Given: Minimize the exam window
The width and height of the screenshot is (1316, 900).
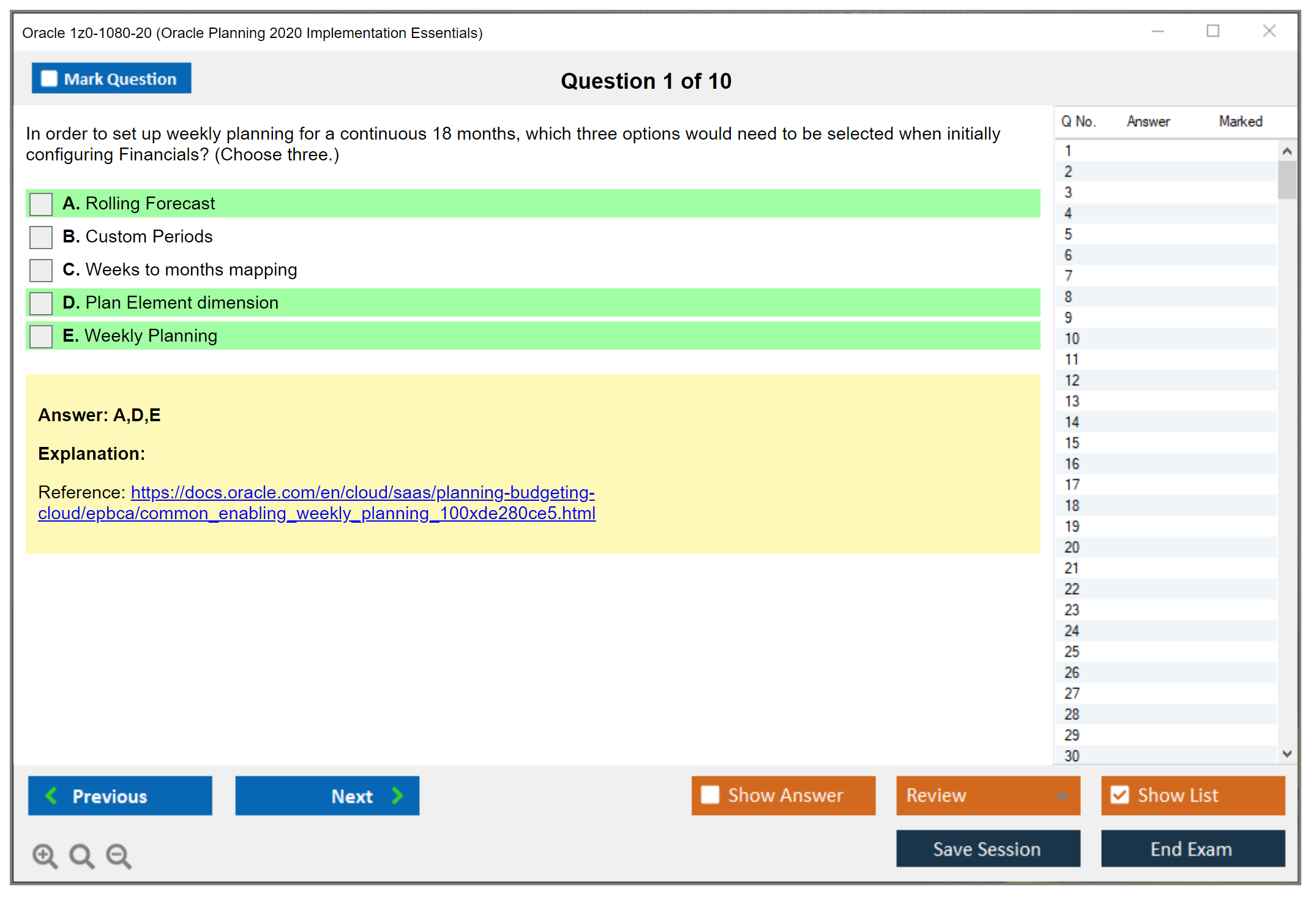Looking at the screenshot, I should click(1157, 31).
